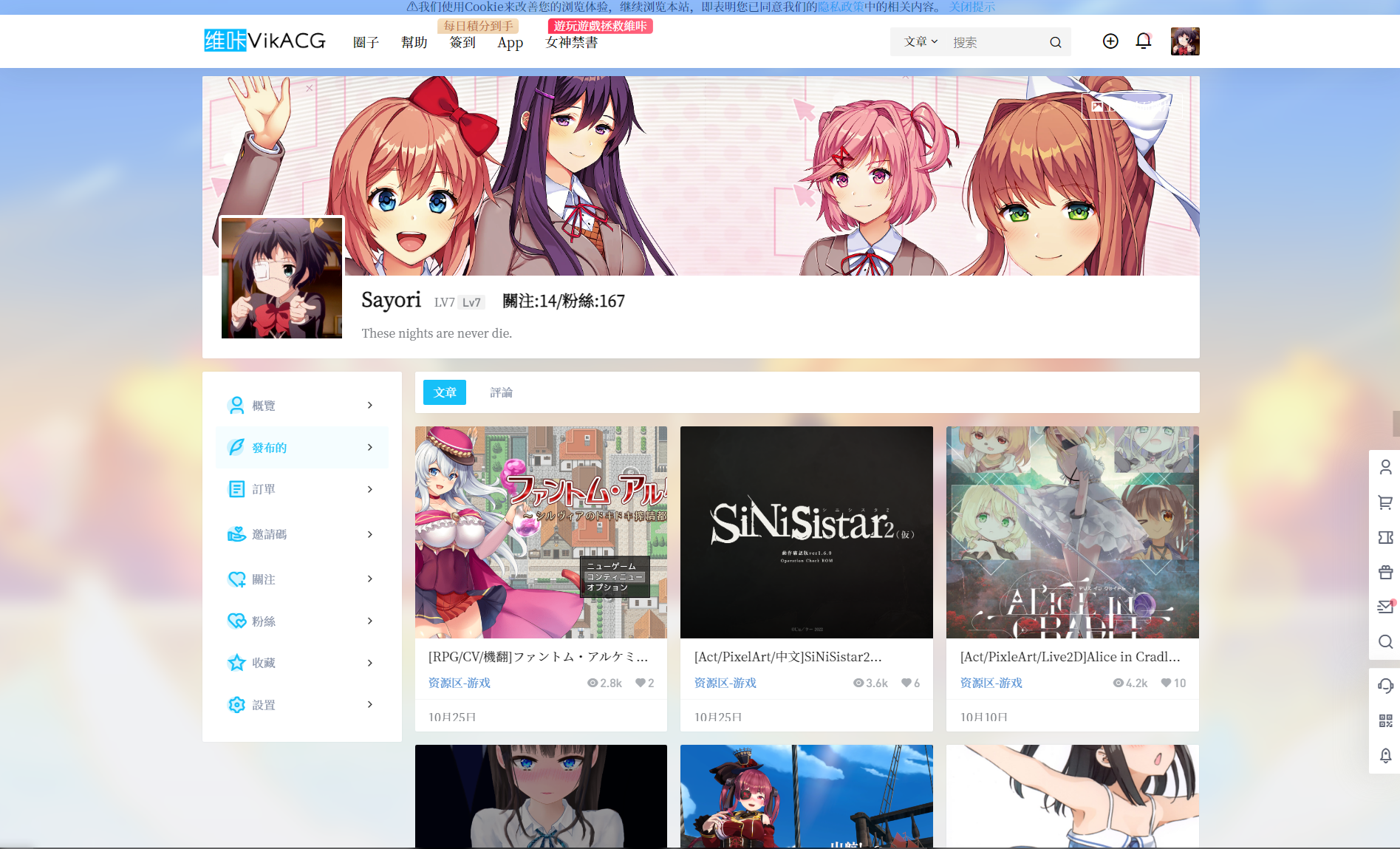Open the coupon ticket icon in right floating bar
The height and width of the screenshot is (849, 1400).
pyautogui.click(x=1385, y=537)
